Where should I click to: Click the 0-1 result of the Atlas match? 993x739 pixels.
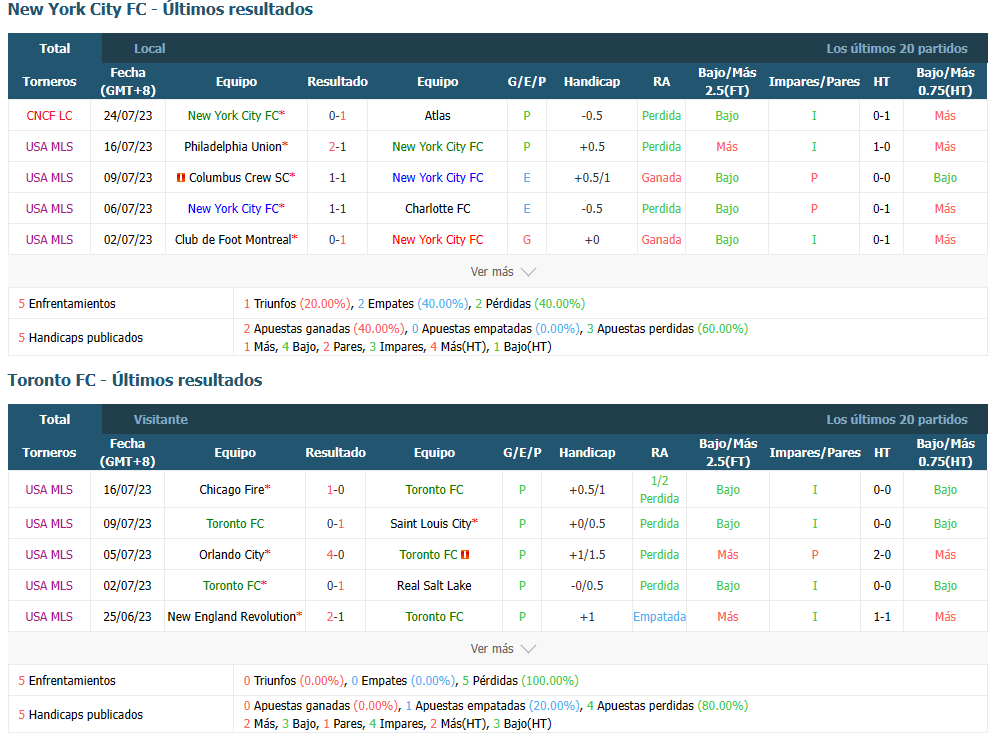click(x=338, y=116)
